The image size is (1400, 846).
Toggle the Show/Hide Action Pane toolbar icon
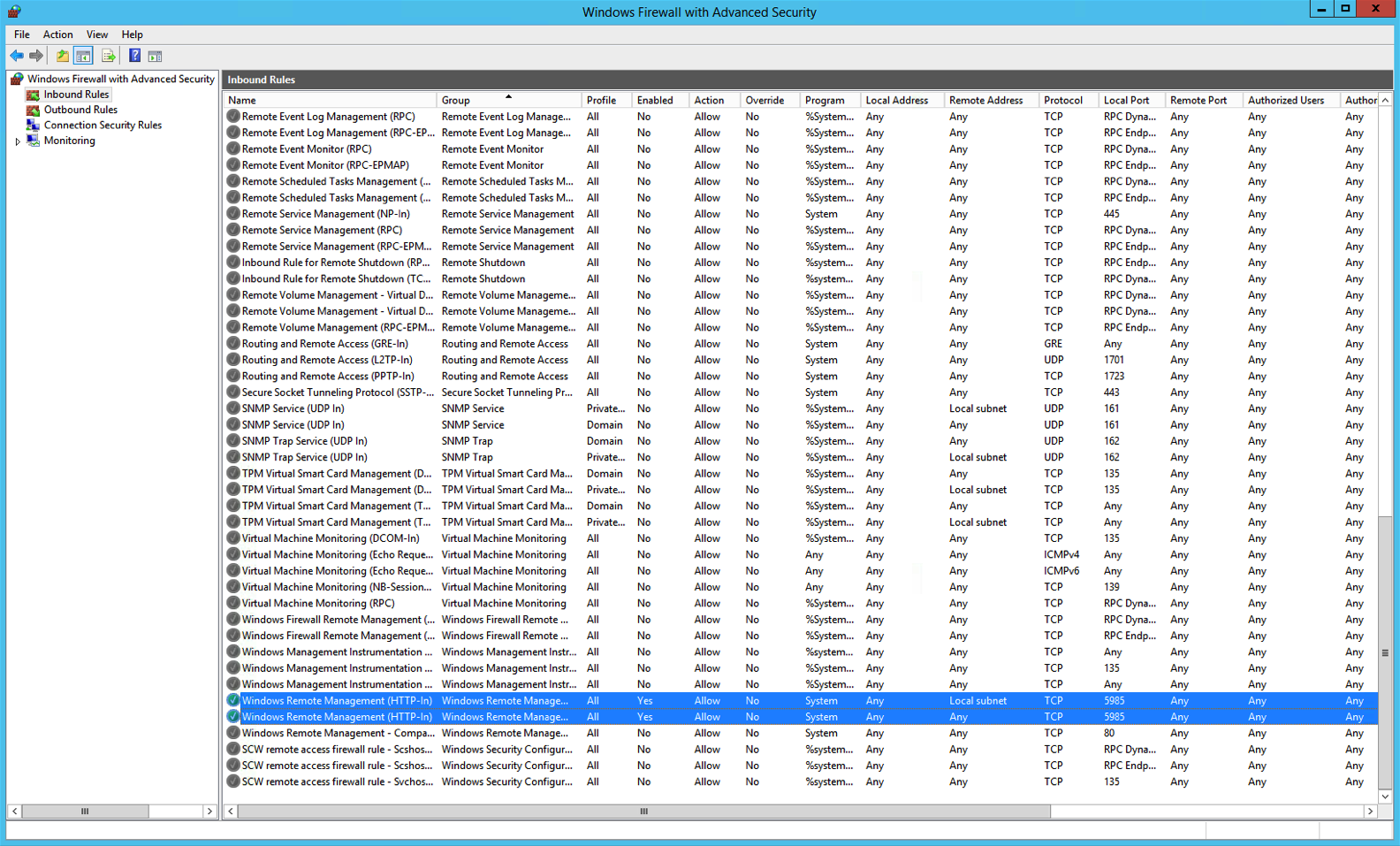(155, 56)
